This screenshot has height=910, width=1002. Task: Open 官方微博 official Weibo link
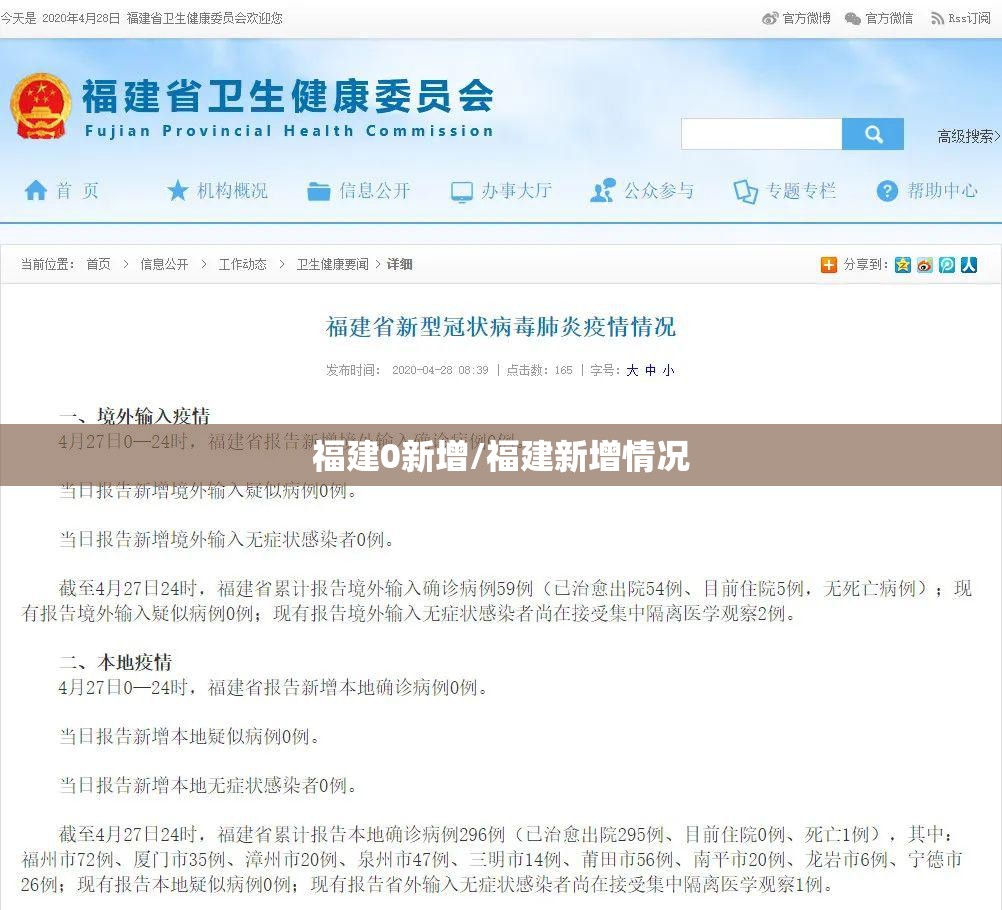(797, 18)
